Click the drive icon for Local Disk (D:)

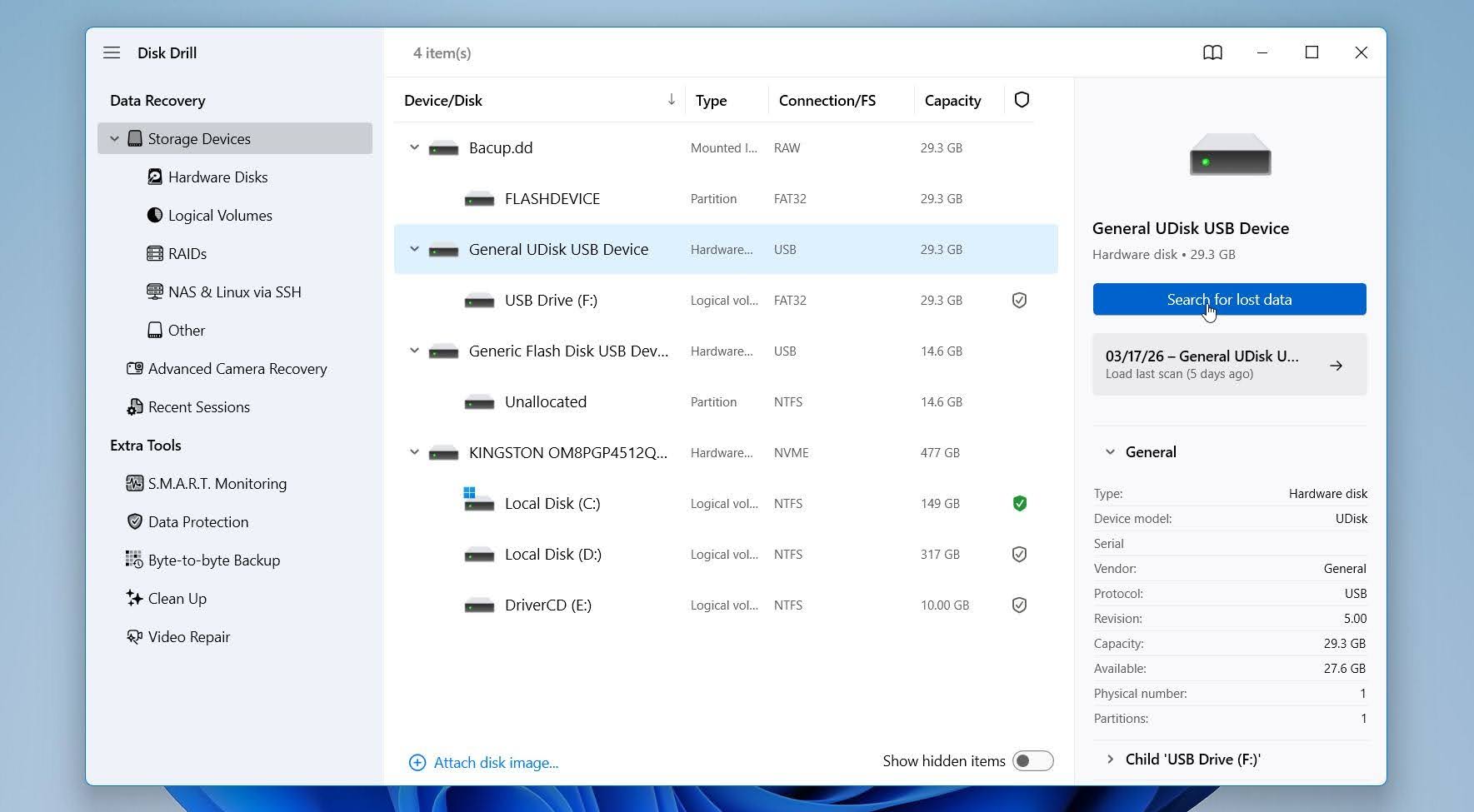click(x=479, y=555)
